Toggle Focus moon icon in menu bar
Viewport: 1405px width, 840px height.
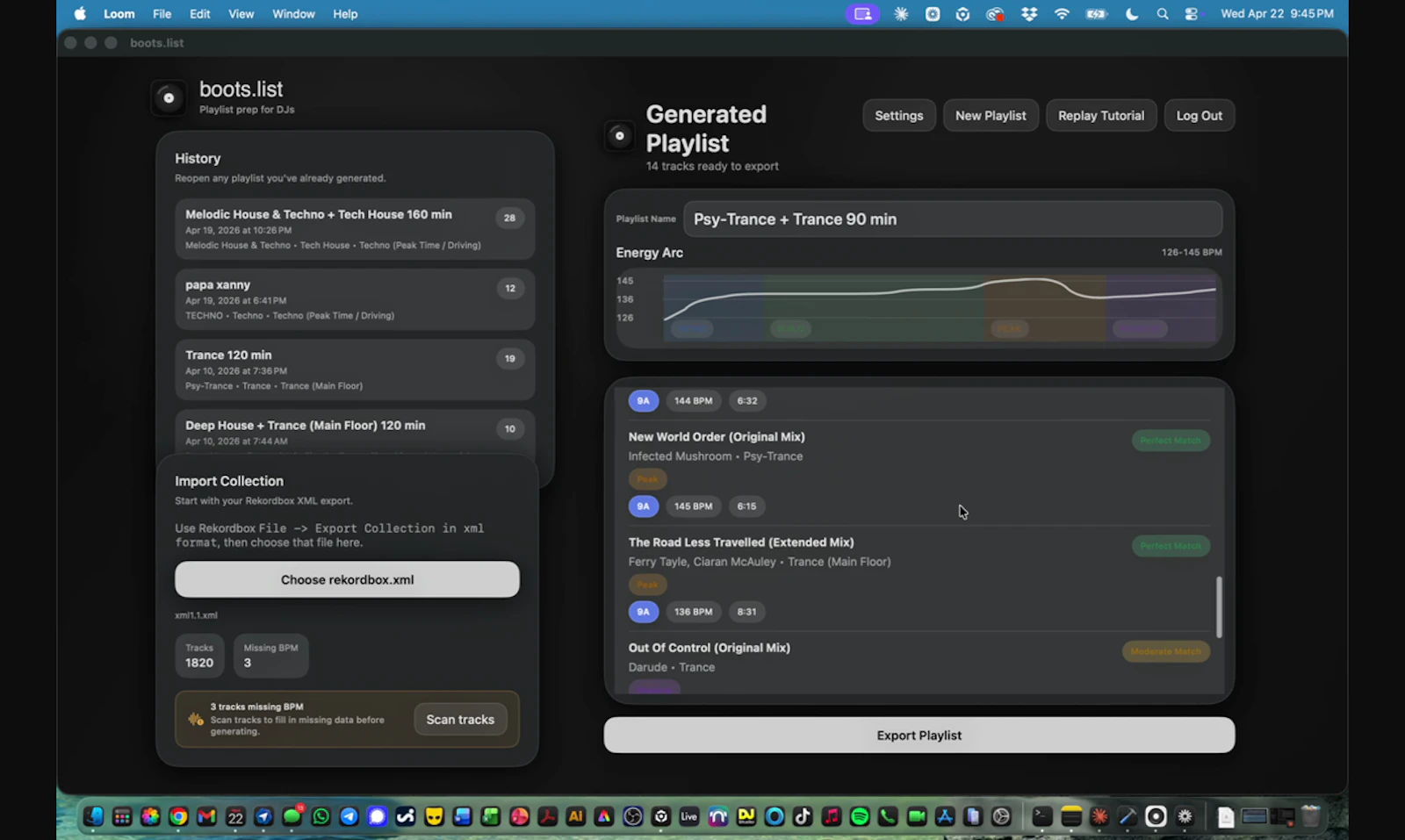pos(1132,14)
